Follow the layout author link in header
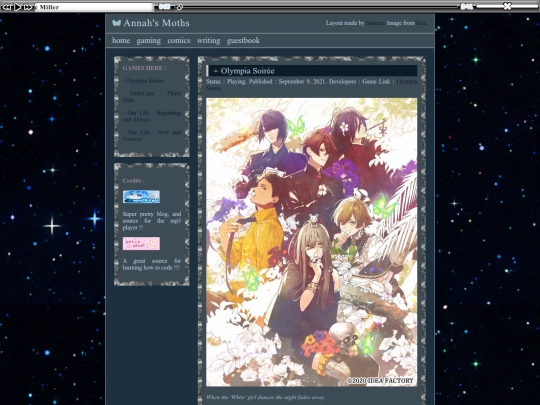540x405 pixels. (375, 23)
